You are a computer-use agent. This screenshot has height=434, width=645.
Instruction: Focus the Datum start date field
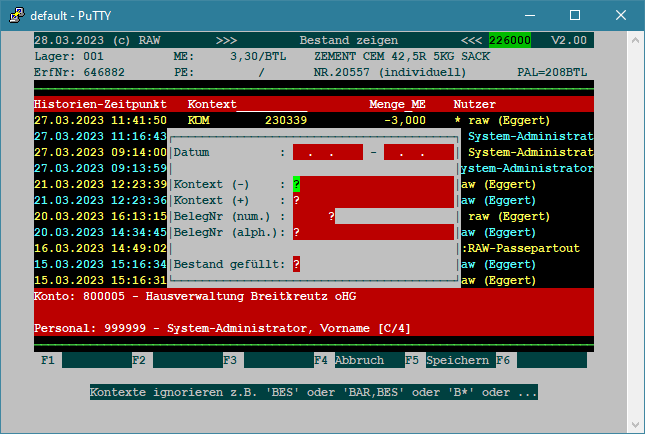tap(327, 152)
